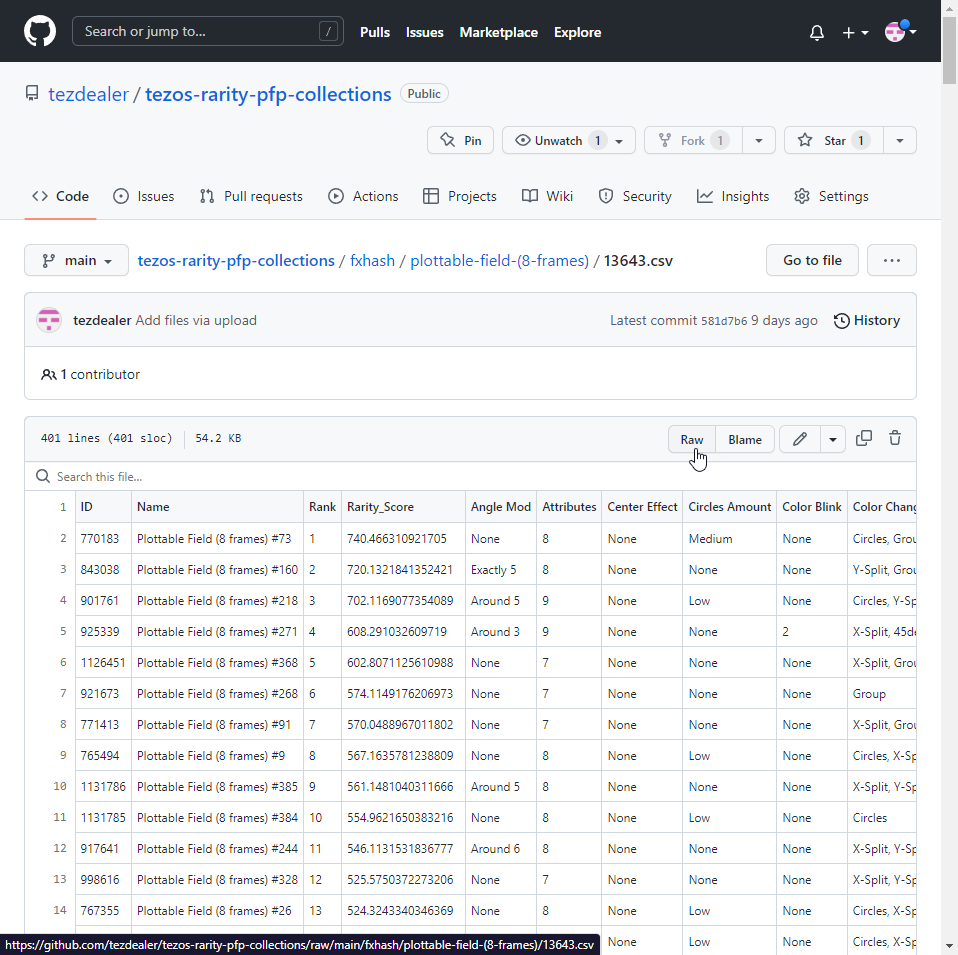Star the repository

pyautogui.click(x=823, y=141)
